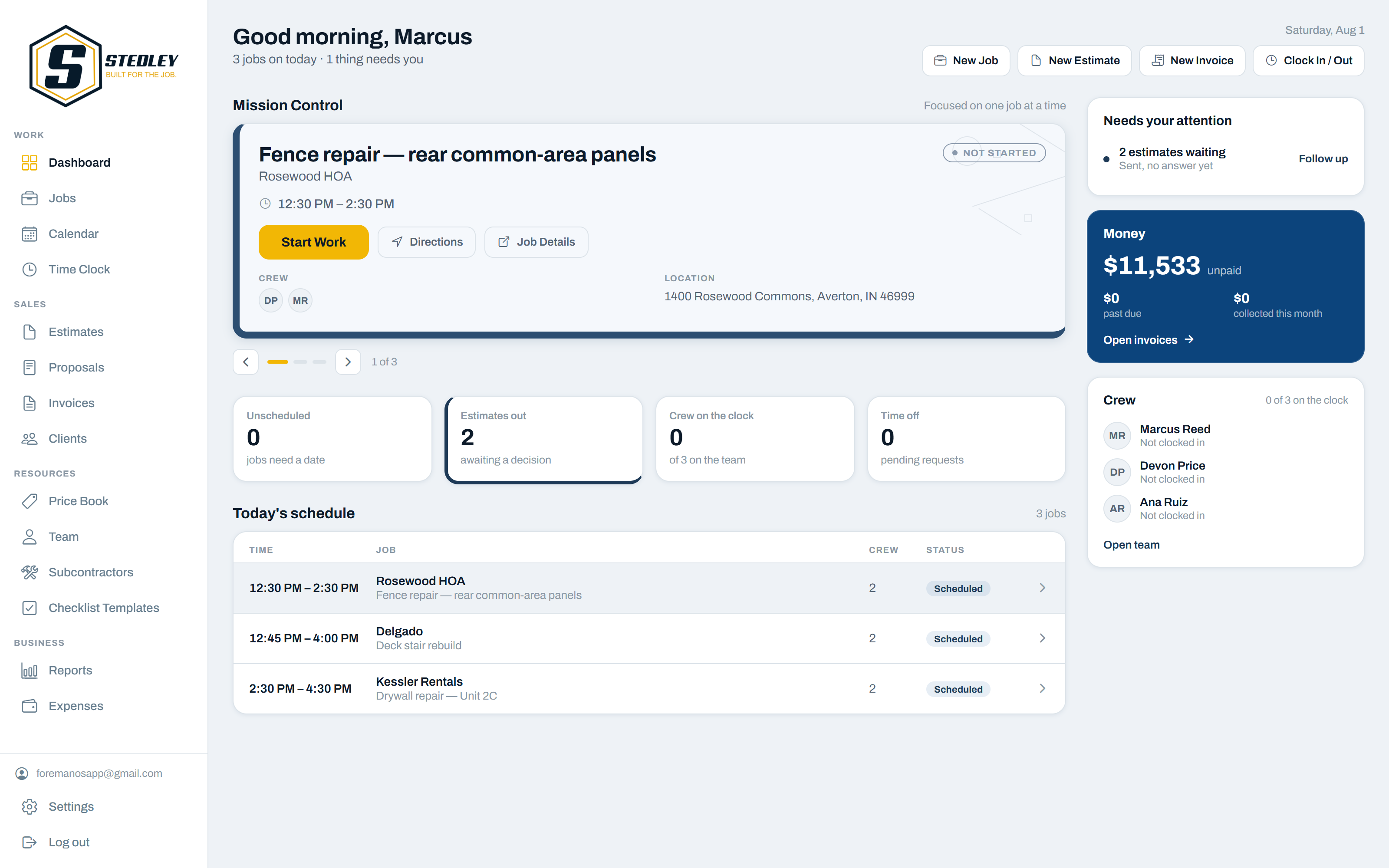The width and height of the screenshot is (1389, 868).
Task: Click the Subcontractors tools icon
Action: [x=29, y=572]
